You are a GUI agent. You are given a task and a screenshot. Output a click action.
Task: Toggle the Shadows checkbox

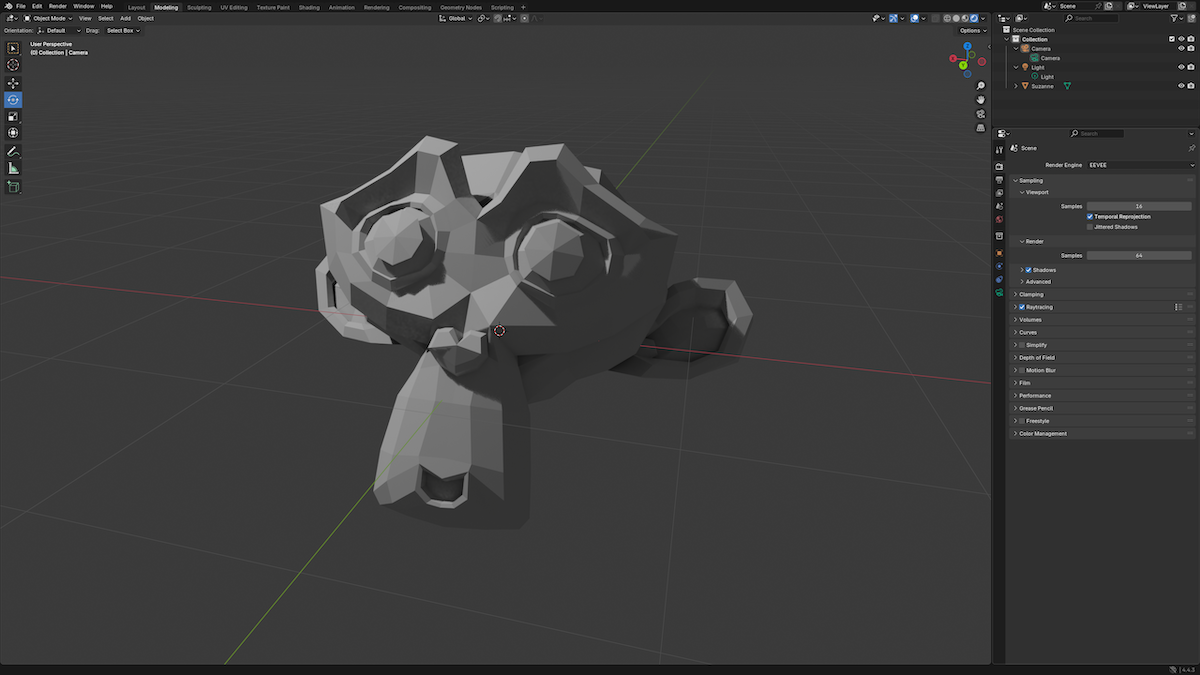pos(1028,270)
